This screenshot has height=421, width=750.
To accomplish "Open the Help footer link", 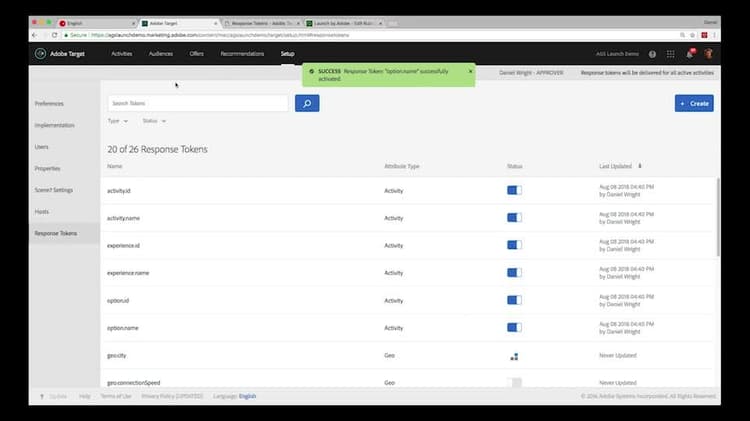I will point(85,396).
